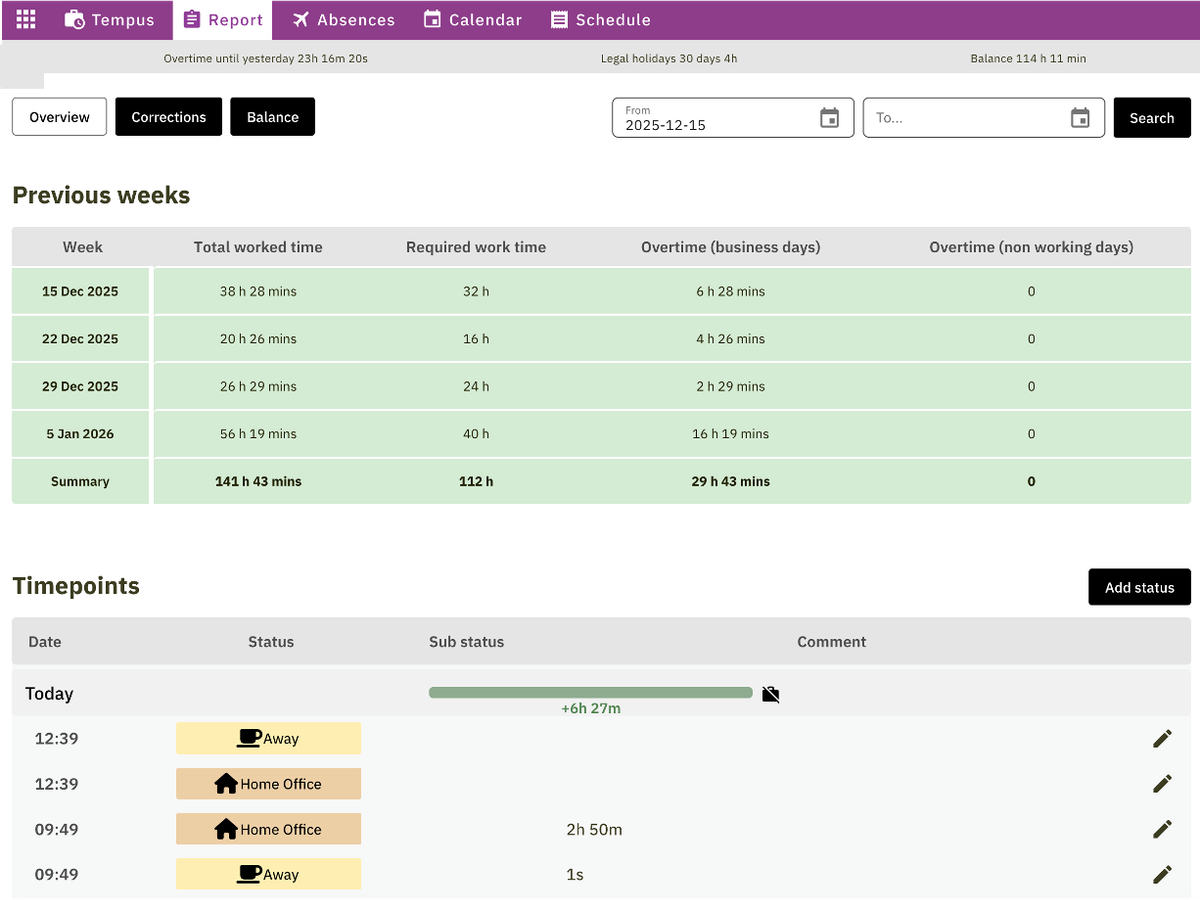Viewport: 1200px width, 900px height.
Task: Select the "15 Dec 2025" week cell
Action: [x=80, y=291]
